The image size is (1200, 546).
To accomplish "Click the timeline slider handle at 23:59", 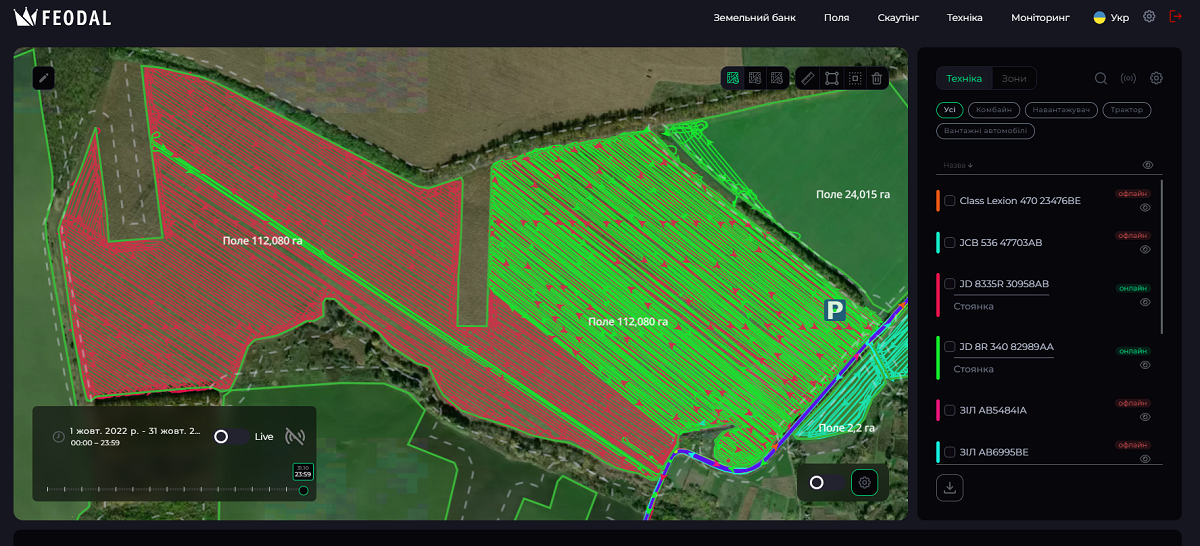I will 303,490.
